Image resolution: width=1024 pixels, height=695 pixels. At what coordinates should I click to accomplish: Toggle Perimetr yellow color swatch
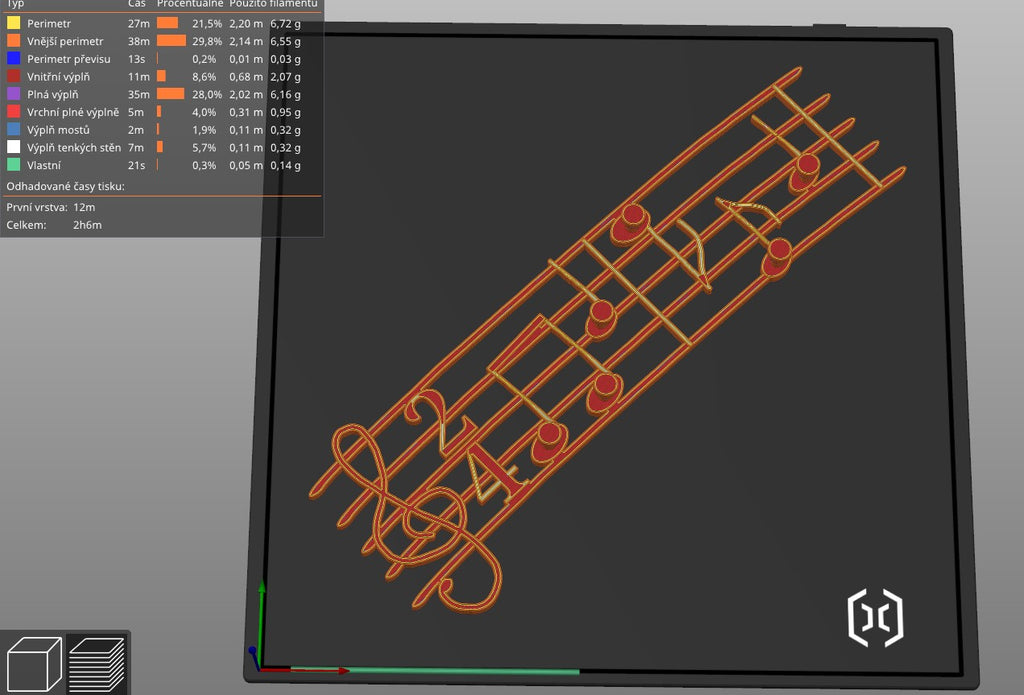tap(13, 23)
